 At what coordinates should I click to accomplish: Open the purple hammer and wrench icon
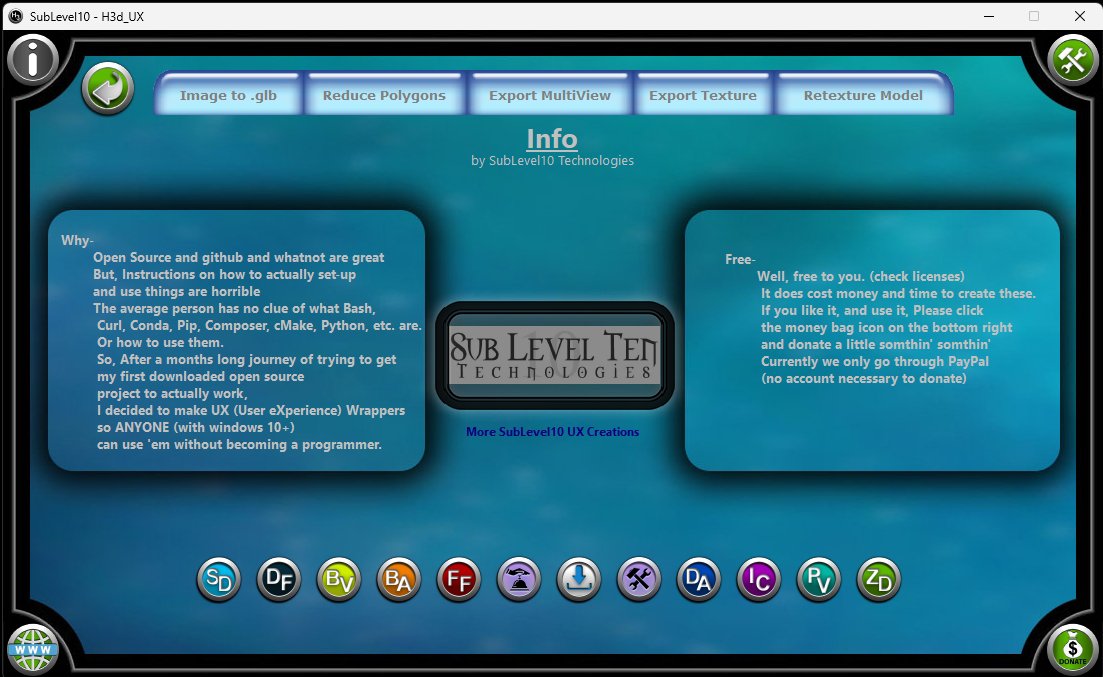point(639,579)
